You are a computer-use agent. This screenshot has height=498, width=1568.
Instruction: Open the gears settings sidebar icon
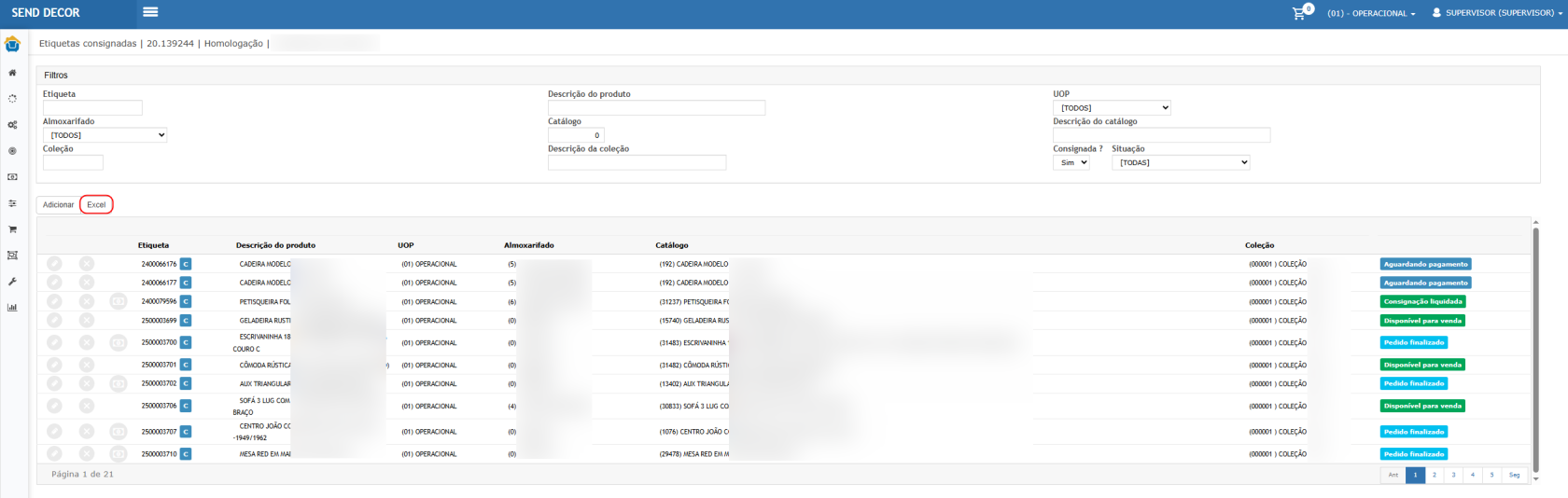click(x=12, y=125)
